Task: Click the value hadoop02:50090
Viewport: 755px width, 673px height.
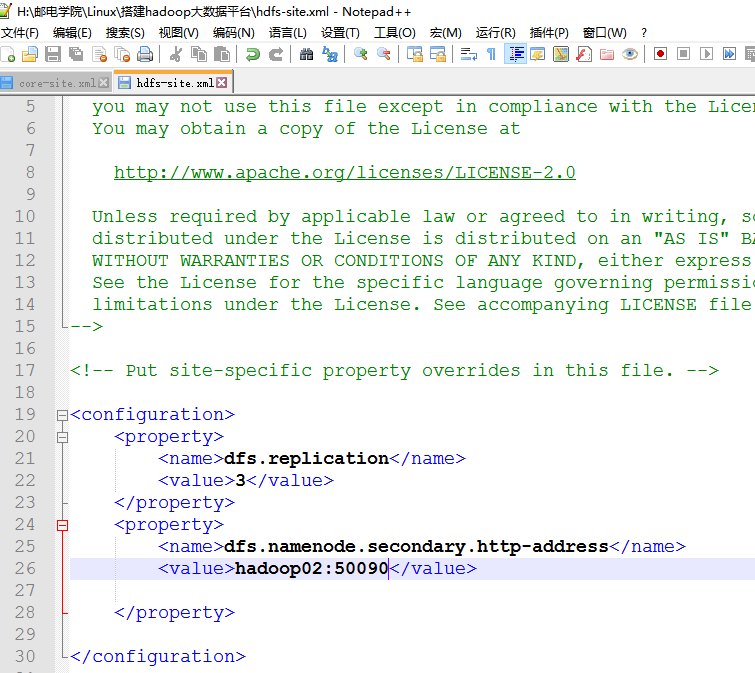Action: 312,569
